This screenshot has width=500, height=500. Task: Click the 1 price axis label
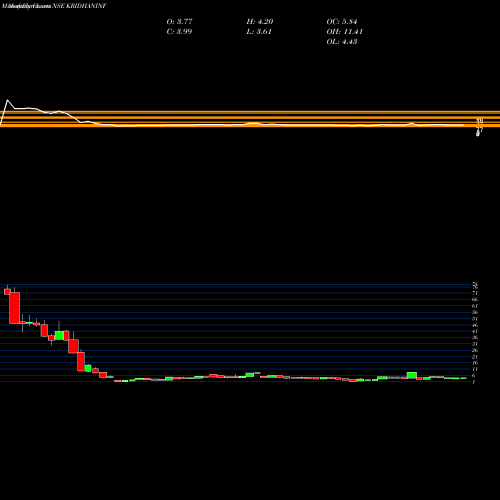(474, 382)
